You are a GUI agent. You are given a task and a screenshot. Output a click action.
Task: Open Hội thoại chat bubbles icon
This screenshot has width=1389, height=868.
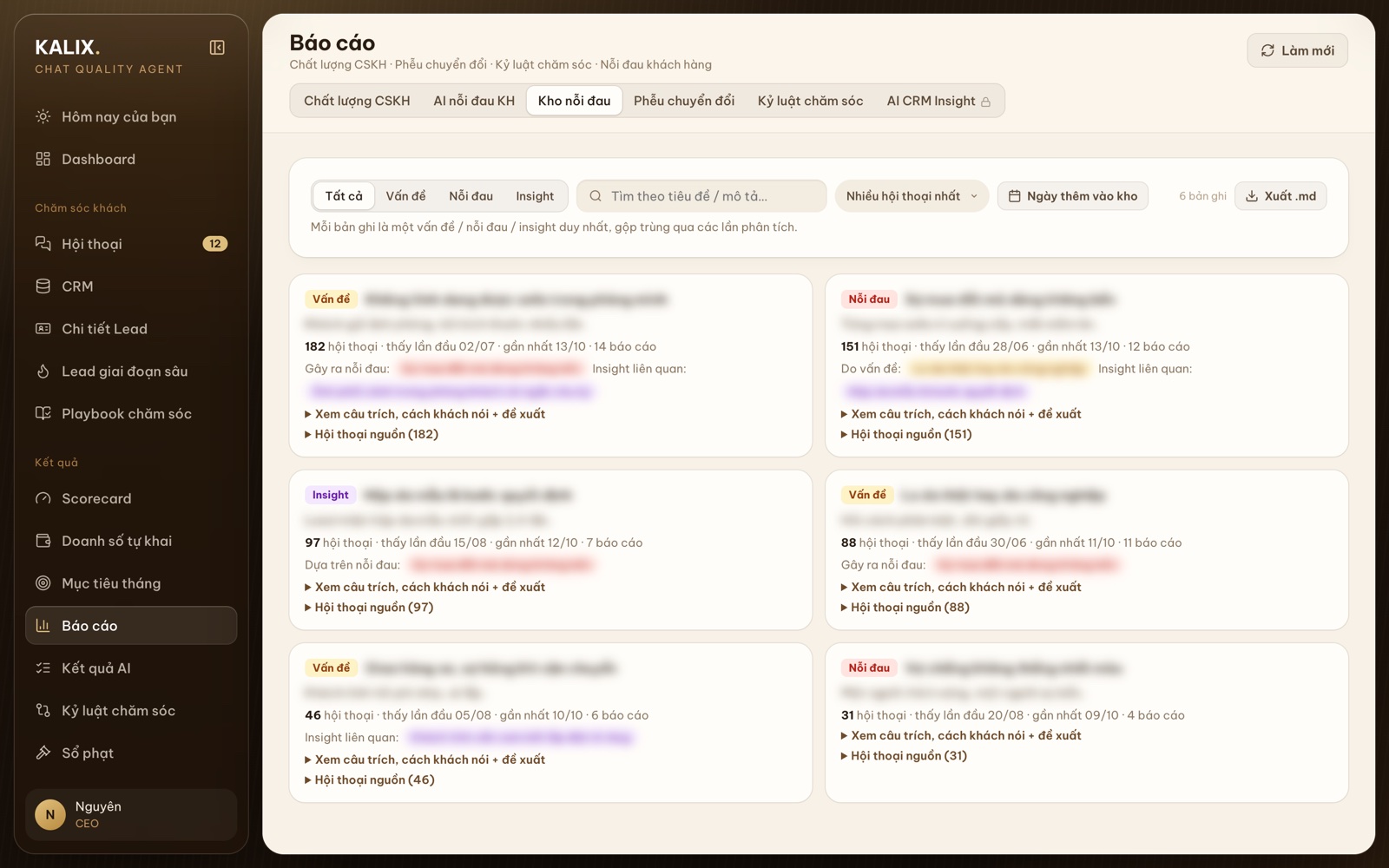pyautogui.click(x=43, y=244)
